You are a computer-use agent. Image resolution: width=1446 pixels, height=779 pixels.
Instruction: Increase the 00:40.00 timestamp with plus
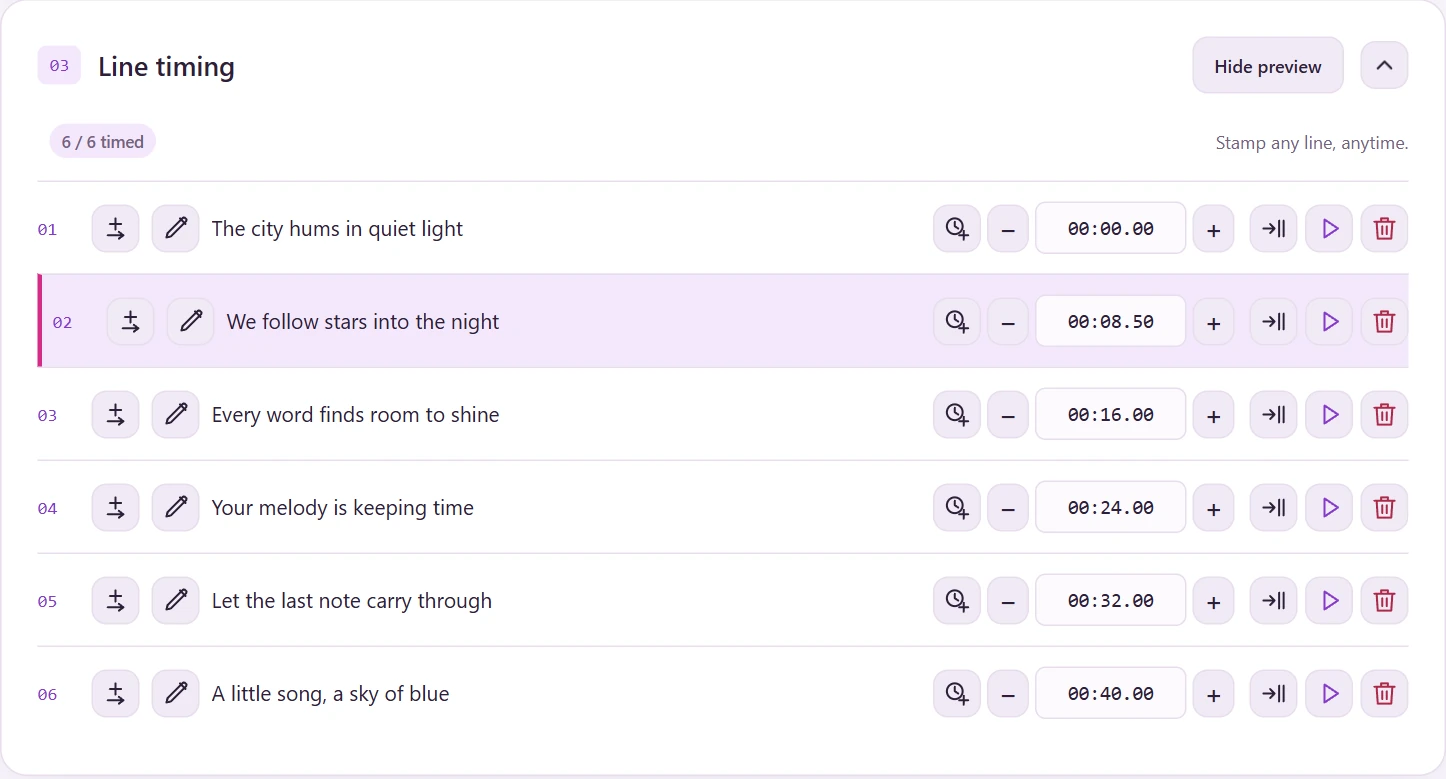pos(1214,694)
